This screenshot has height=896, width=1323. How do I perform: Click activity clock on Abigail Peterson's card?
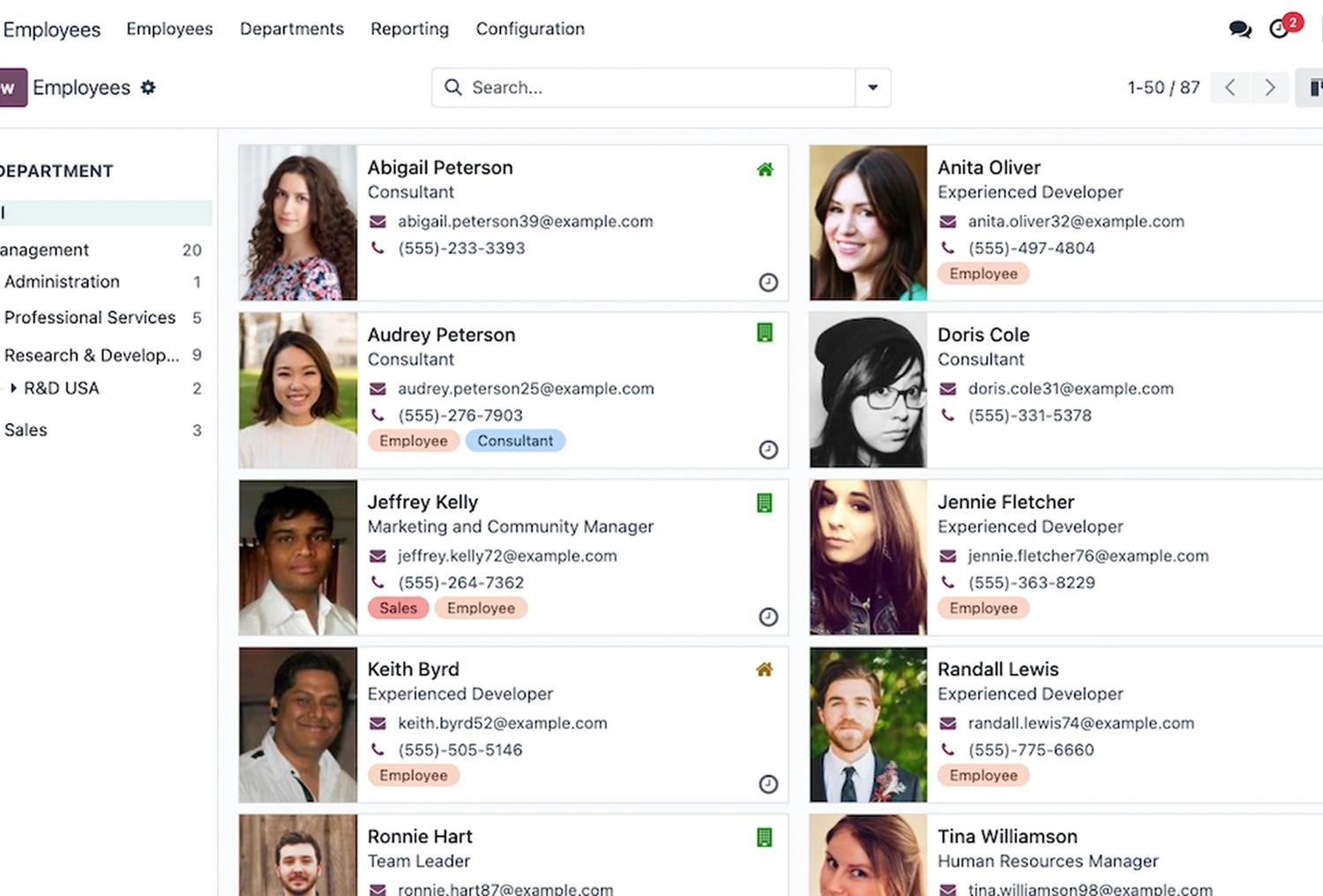pyautogui.click(x=768, y=282)
